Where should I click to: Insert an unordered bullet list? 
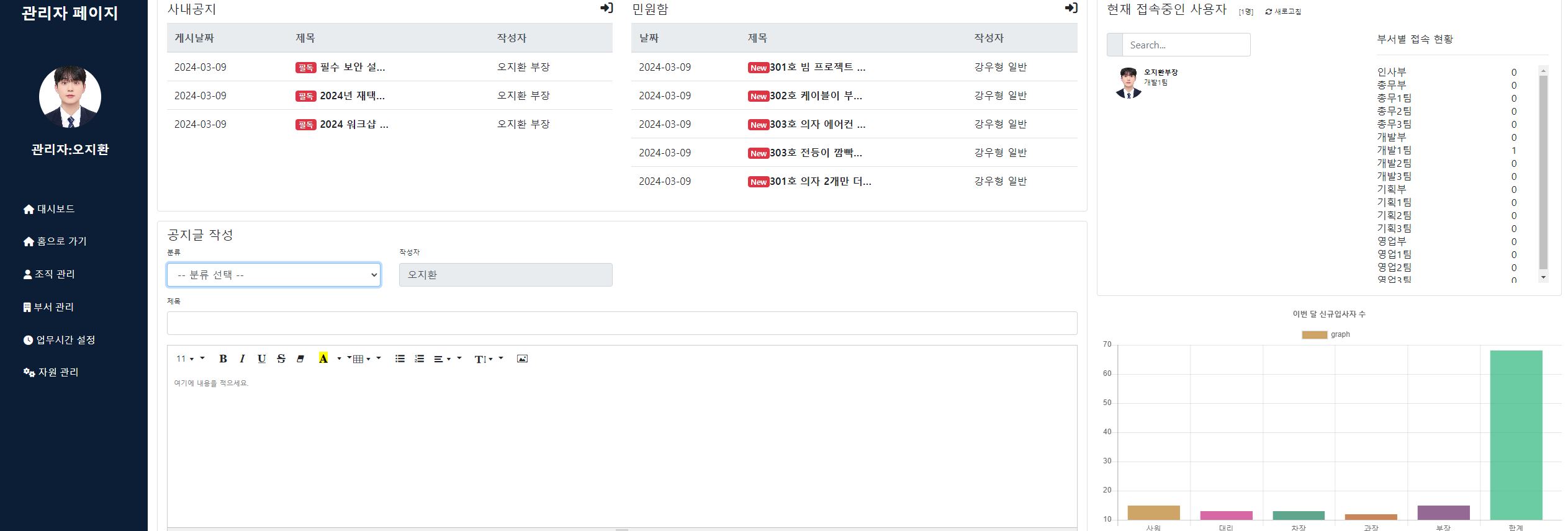pos(400,359)
